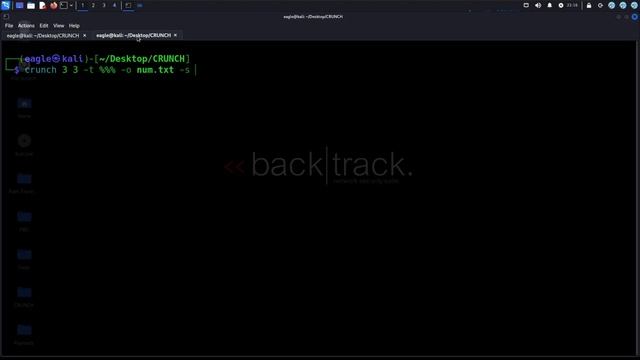Select the active terminal window taskbar button
This screenshot has width=640, height=360.
128,5
